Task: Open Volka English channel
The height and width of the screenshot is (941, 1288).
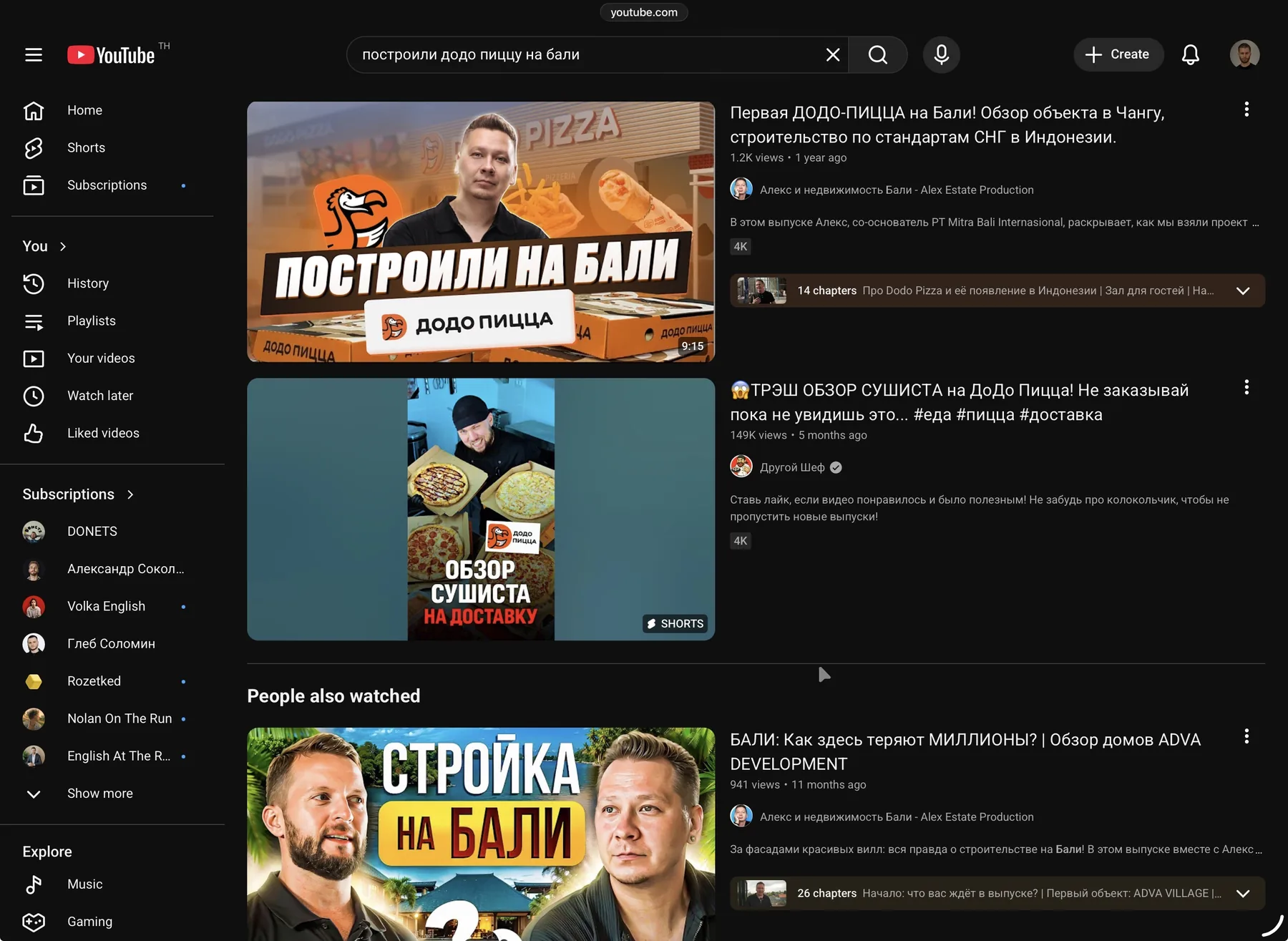Action: (112, 606)
